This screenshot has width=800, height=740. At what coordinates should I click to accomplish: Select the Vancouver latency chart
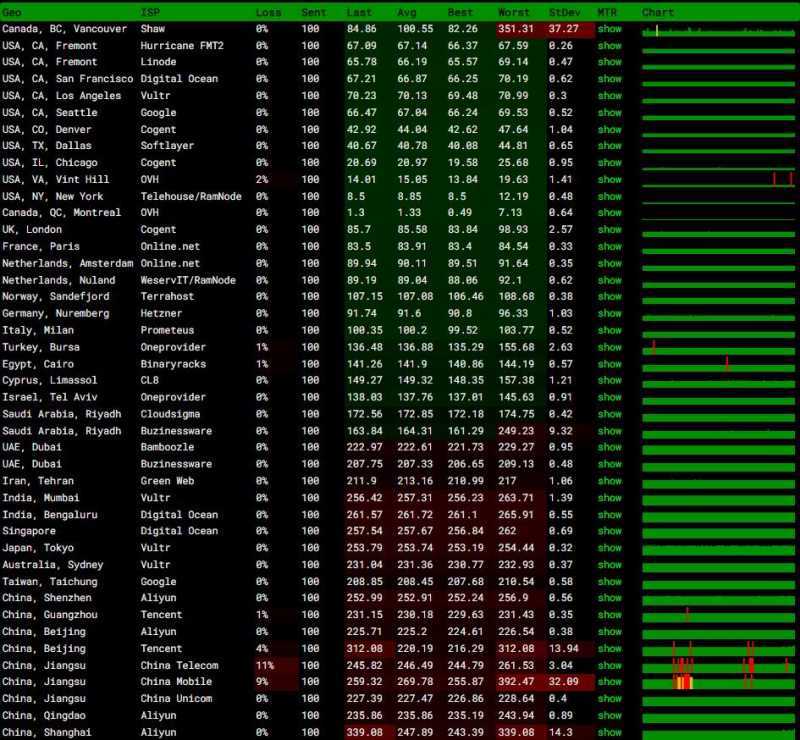pyautogui.click(x=718, y=31)
